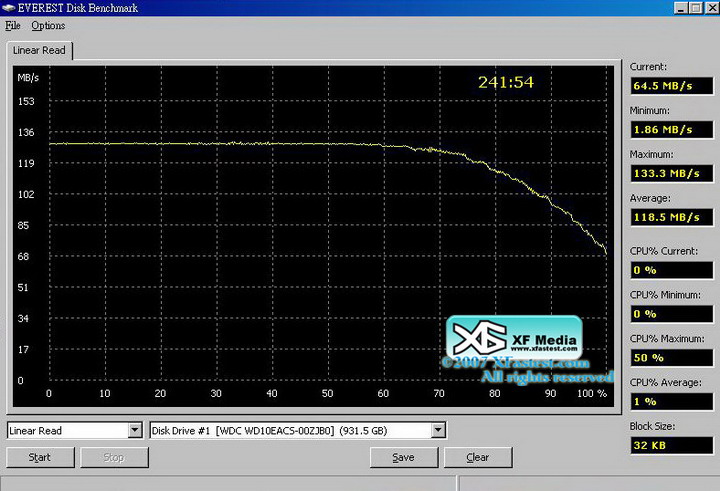Click the CPU% Minimum value 0 %

click(672, 314)
